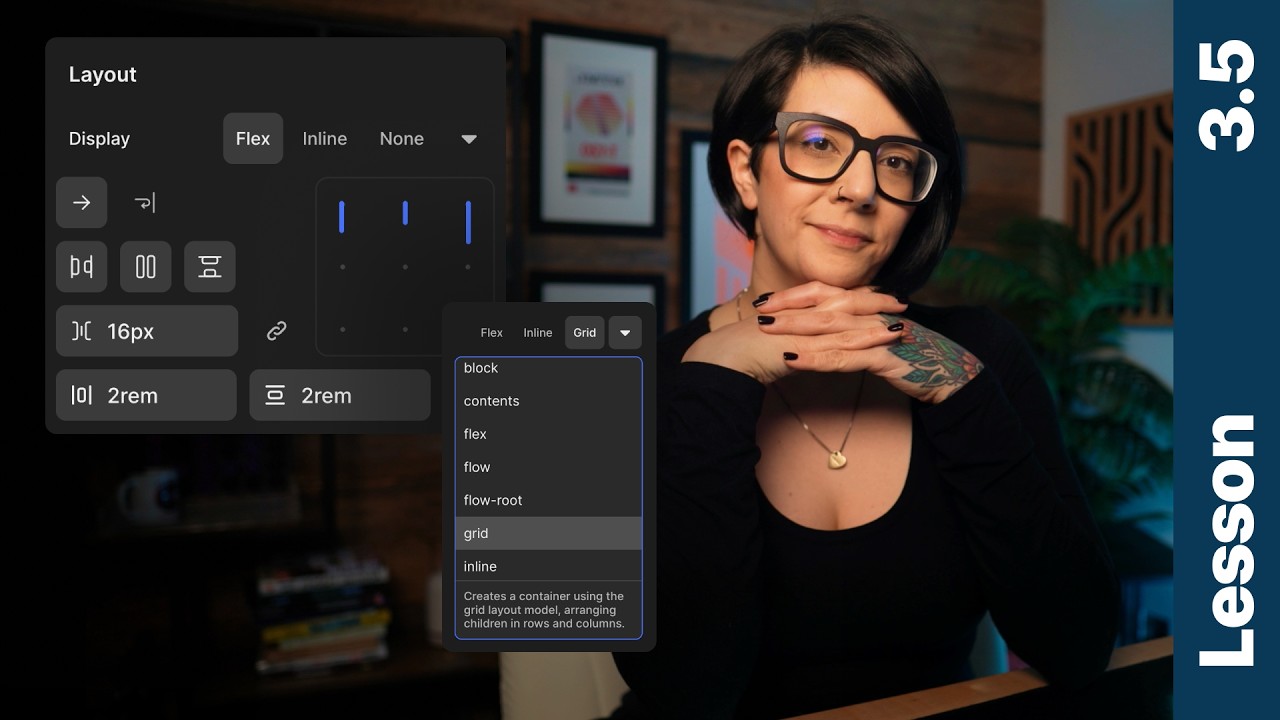This screenshot has height=720, width=1280.
Task: Select the horizontal padding icon beside 2rem
Action: coord(83,395)
